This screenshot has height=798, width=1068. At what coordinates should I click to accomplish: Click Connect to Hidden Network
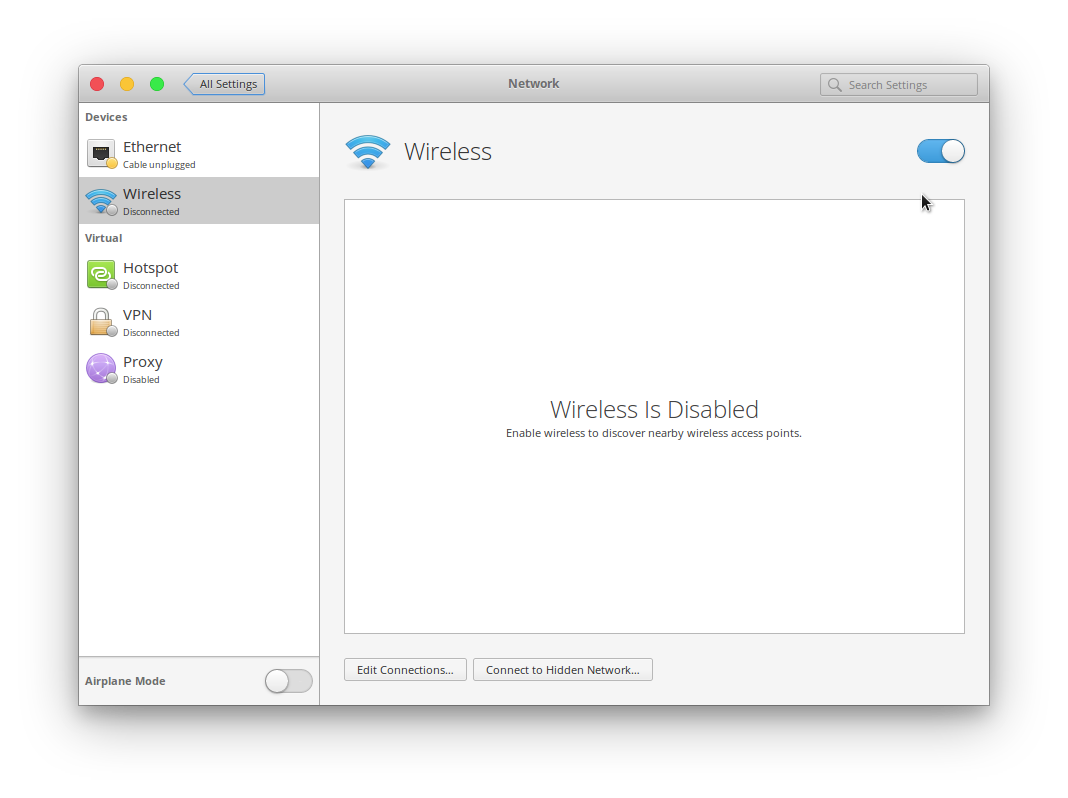pos(562,669)
